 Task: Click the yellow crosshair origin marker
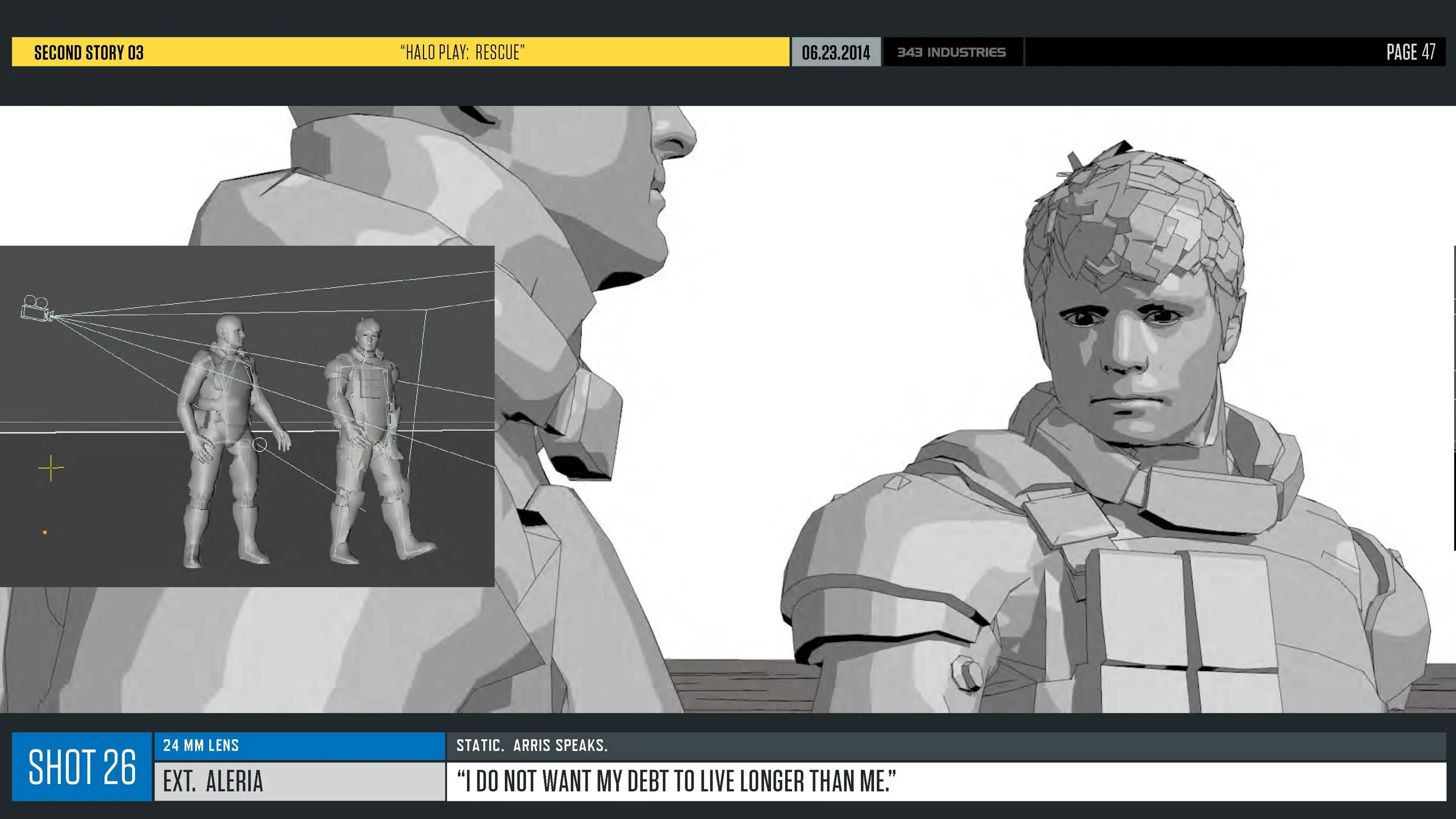coord(51,468)
